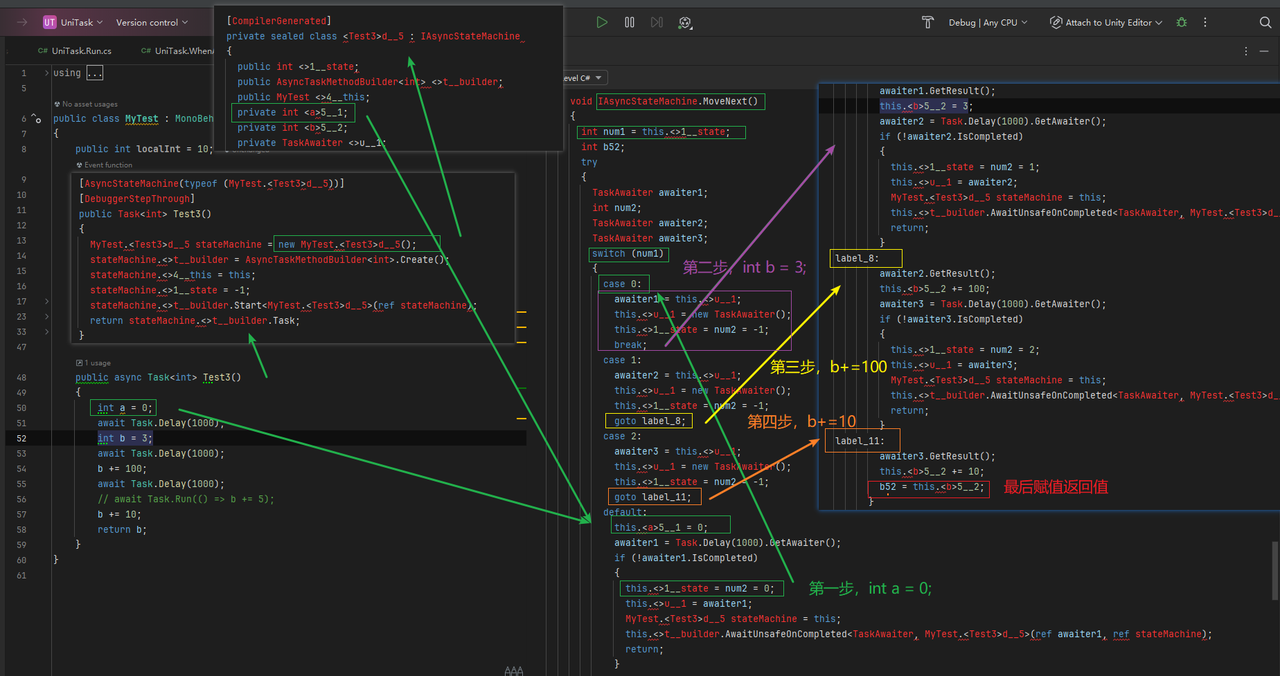This screenshot has height=676, width=1280.
Task: Expand the folded using block on line 1
Action: pyautogui.click(x=47, y=72)
